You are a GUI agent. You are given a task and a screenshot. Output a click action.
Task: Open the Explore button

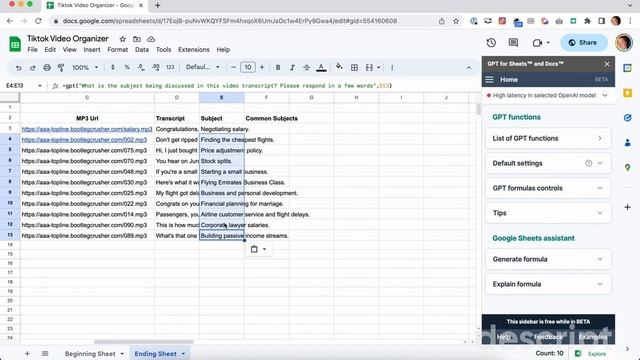pos(590,354)
